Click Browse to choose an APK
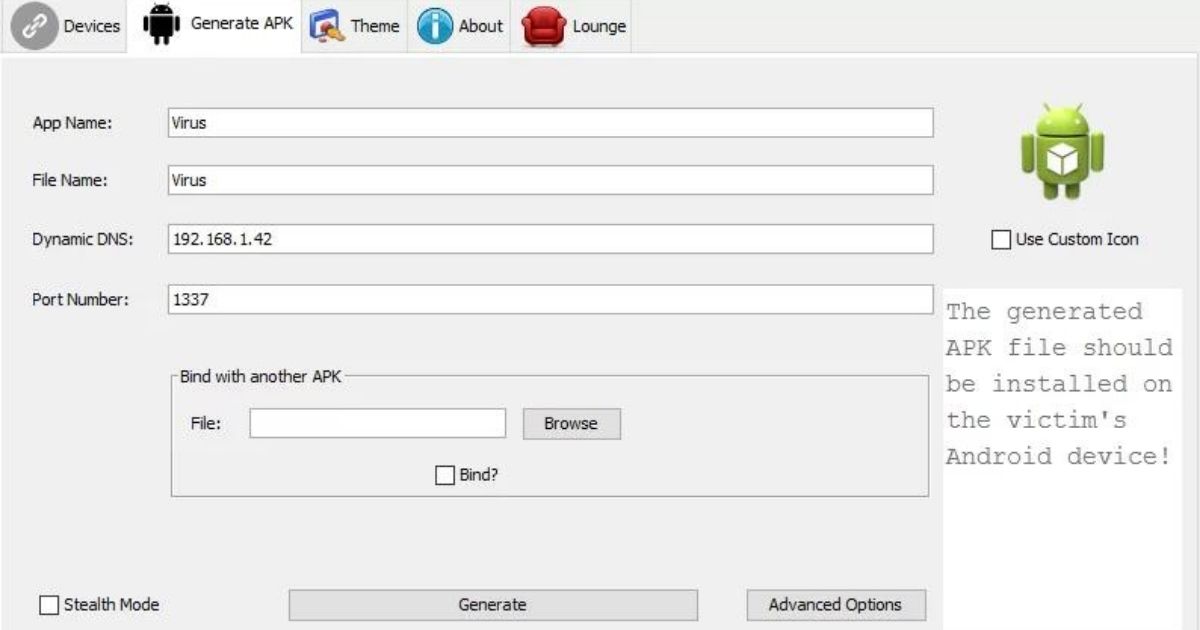Screen dimensions: 1200x630 (x=571, y=423)
